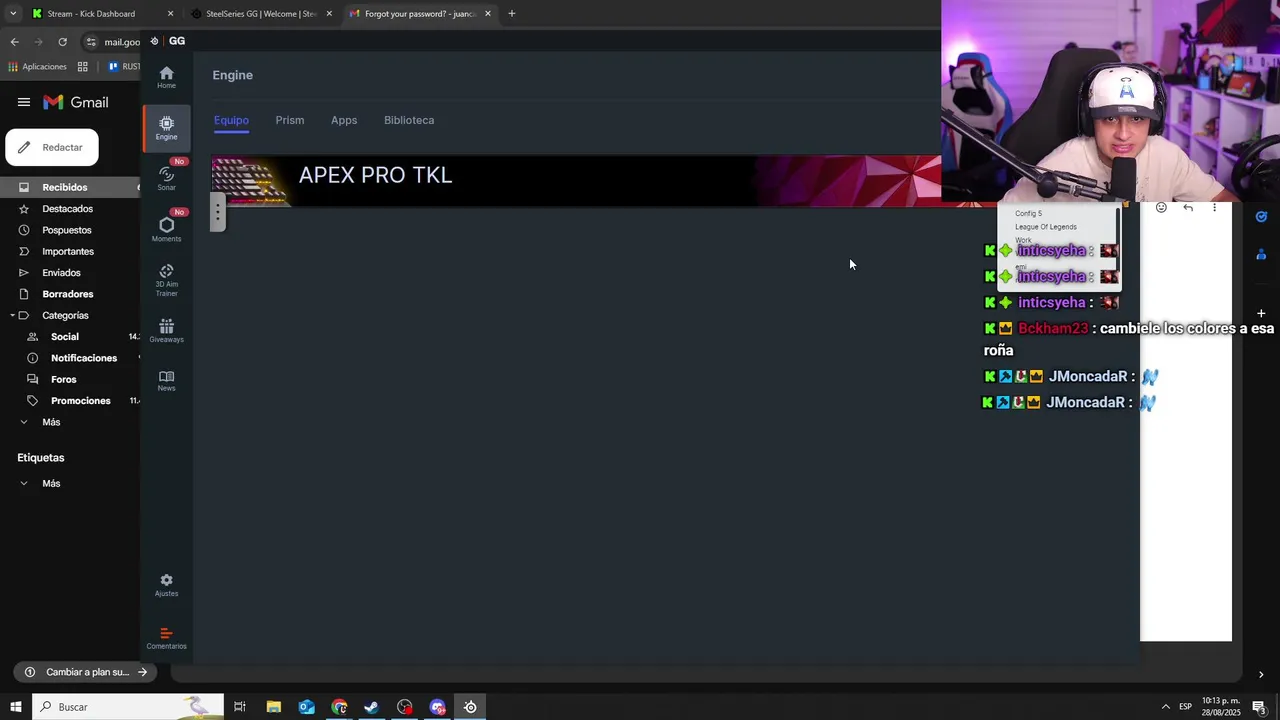Open Steam from the taskbar
The height and width of the screenshot is (720, 1280).
pyautogui.click(x=371, y=707)
